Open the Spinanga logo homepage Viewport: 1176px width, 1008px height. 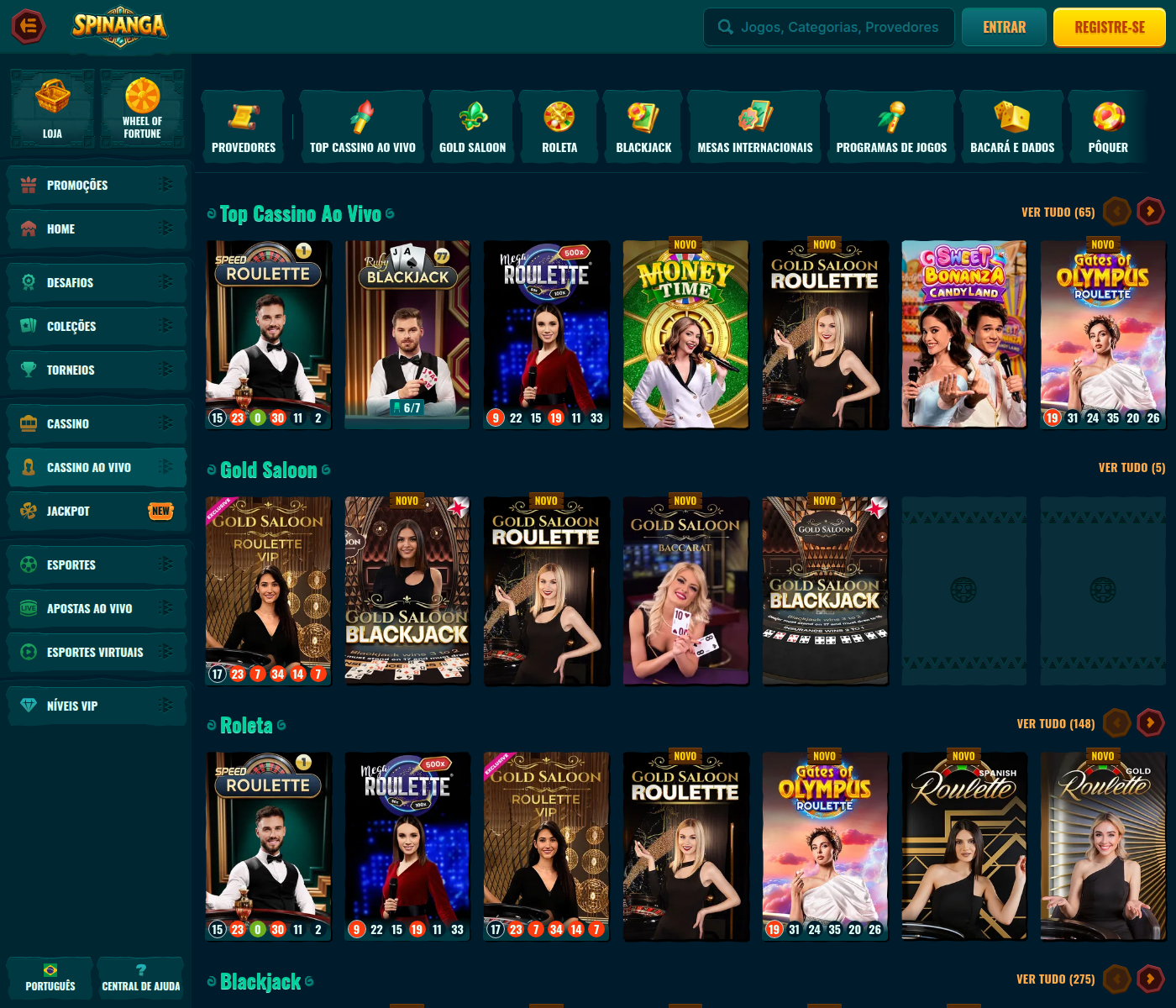(119, 26)
